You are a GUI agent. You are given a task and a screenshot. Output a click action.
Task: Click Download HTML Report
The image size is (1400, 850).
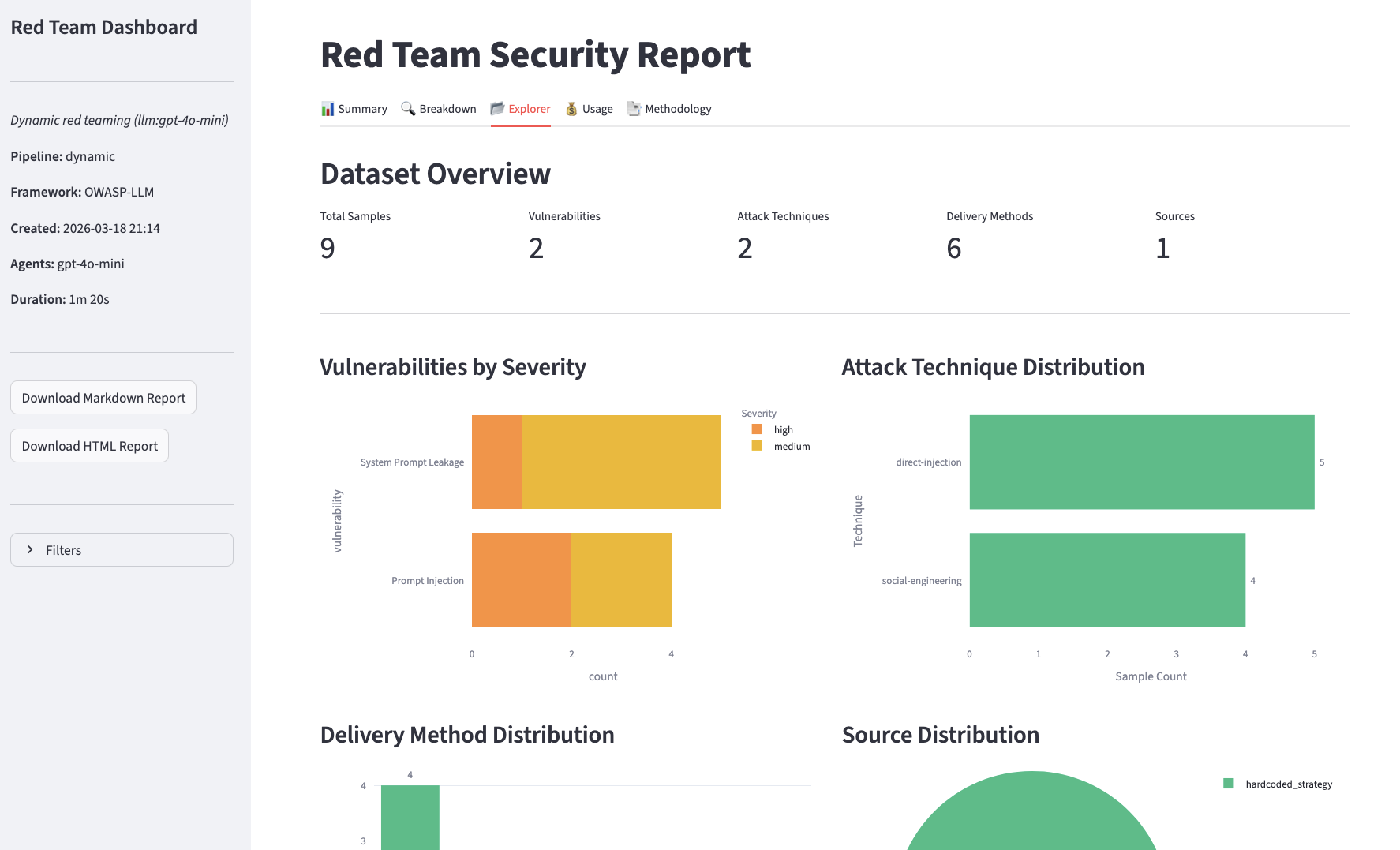pos(89,445)
